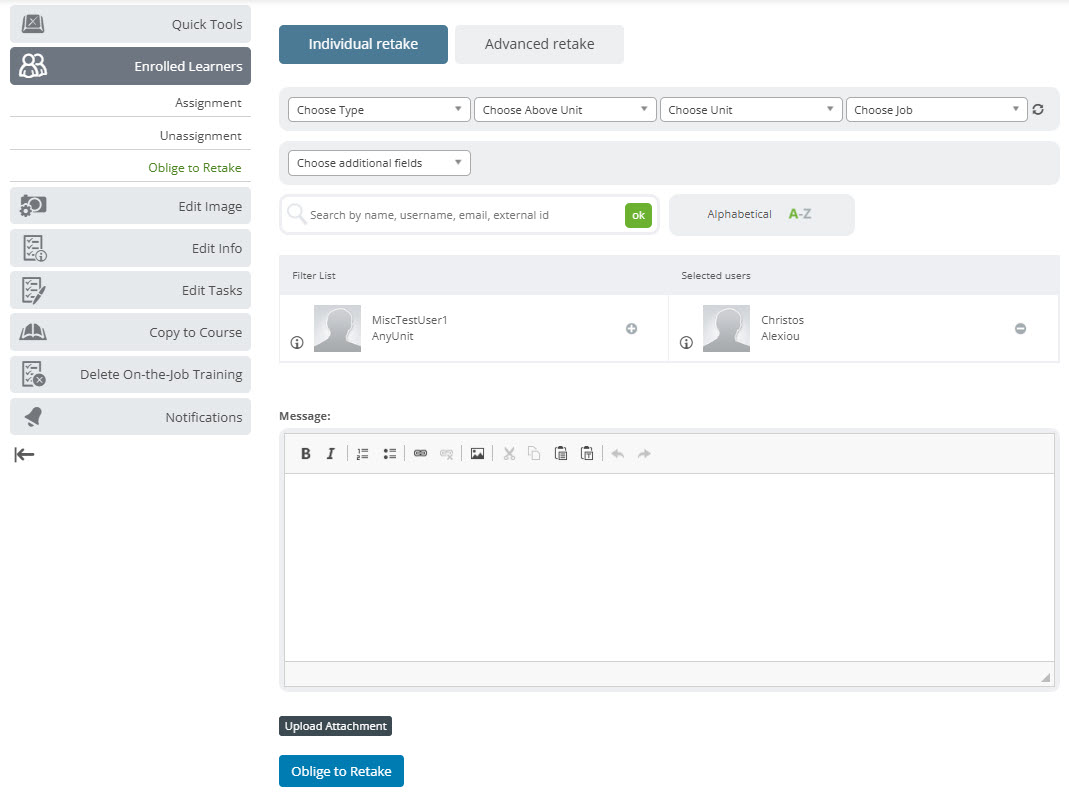The width and height of the screenshot is (1069, 793).
Task: Click the unlink icon in editor
Action: 447,453
